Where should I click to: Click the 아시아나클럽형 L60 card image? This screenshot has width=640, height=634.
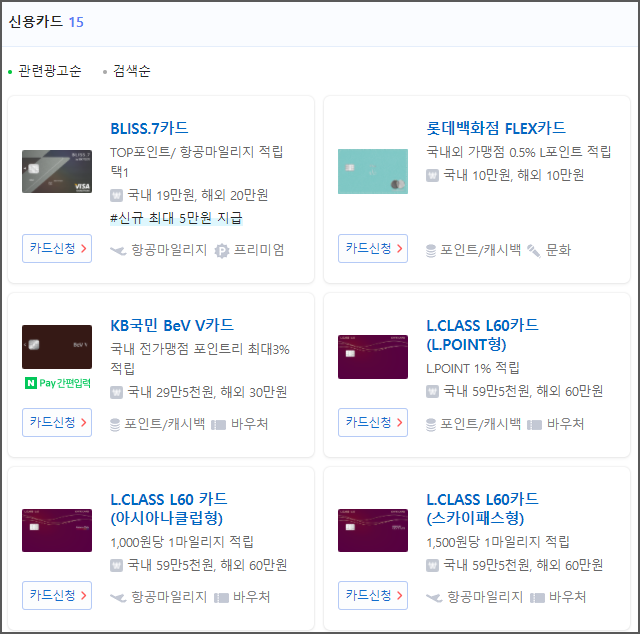[57, 530]
